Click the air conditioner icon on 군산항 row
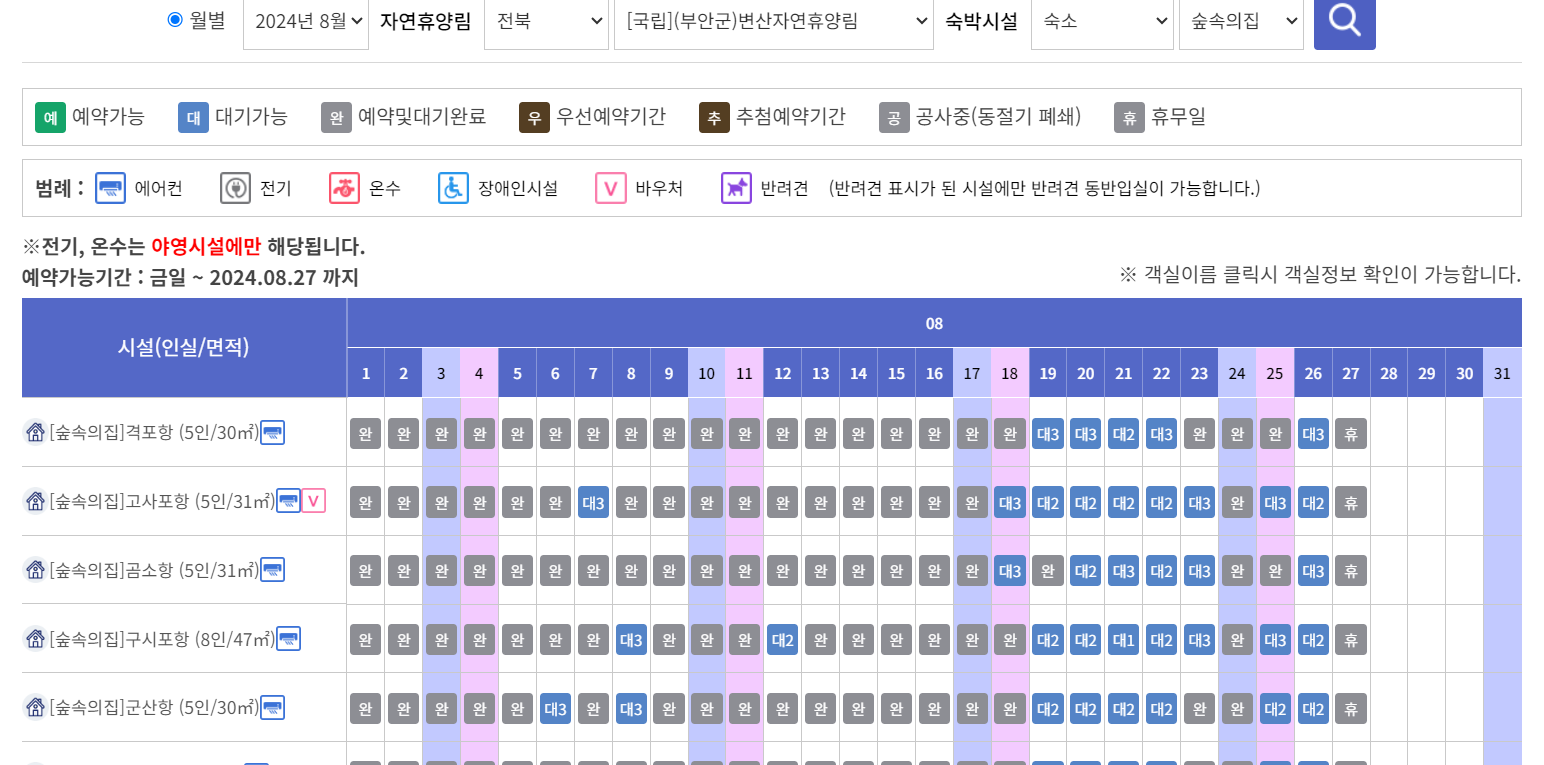 point(272,707)
